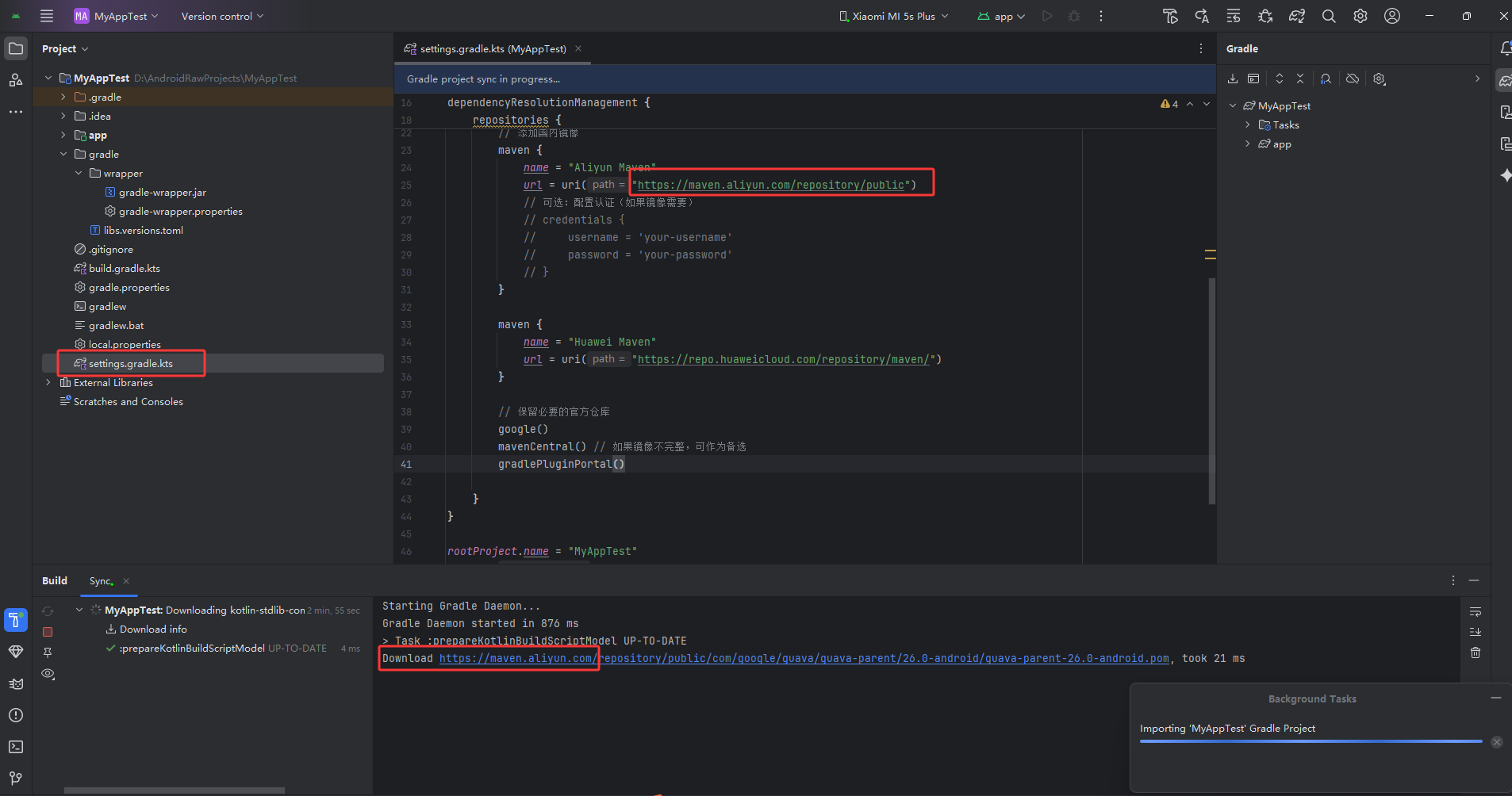Close the Sync tab
This screenshot has height=796, width=1512.
126,581
